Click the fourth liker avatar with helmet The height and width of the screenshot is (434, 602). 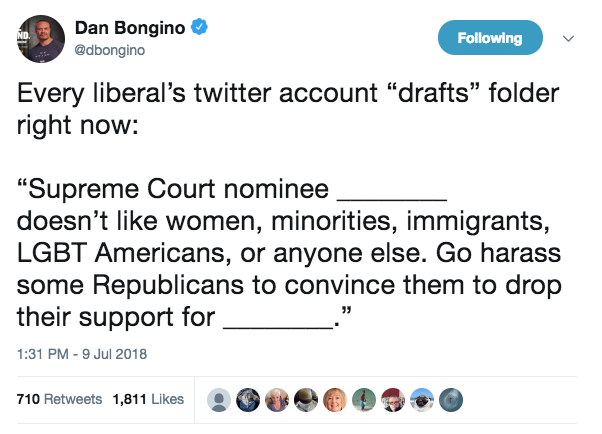[x=306, y=400]
